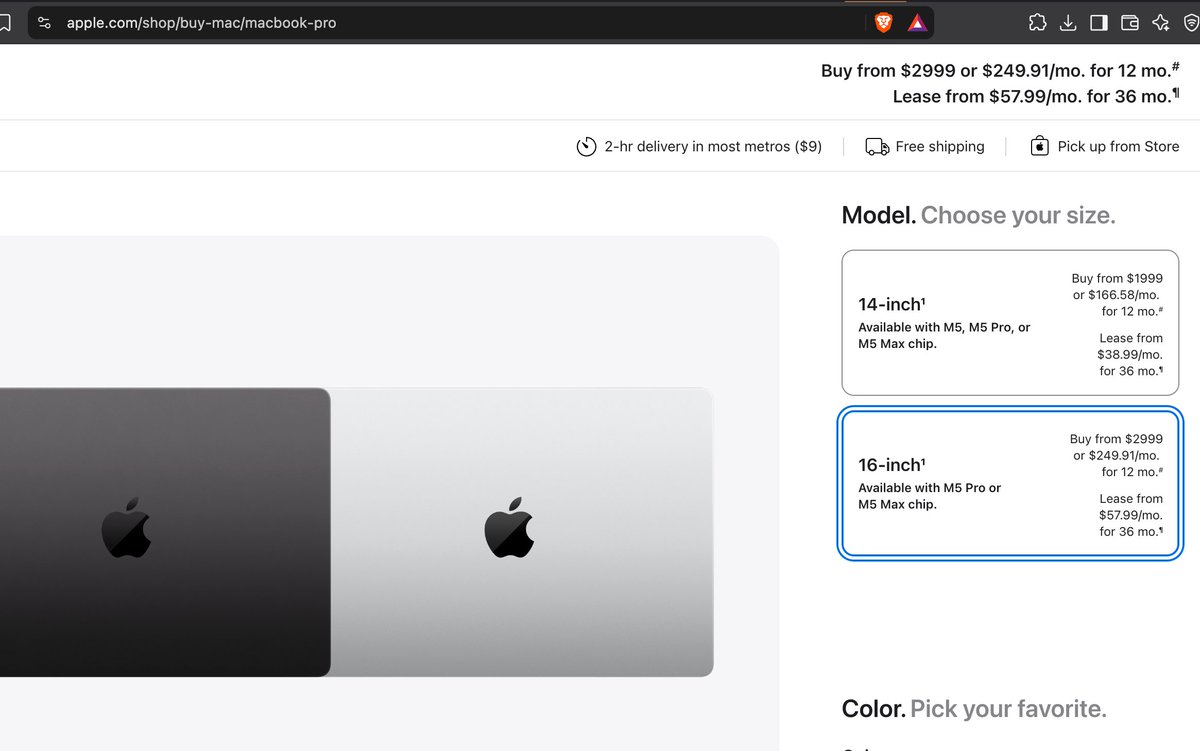Click the Apple Store bag icon
This screenshot has height=751, width=1200.
coord(1040,146)
